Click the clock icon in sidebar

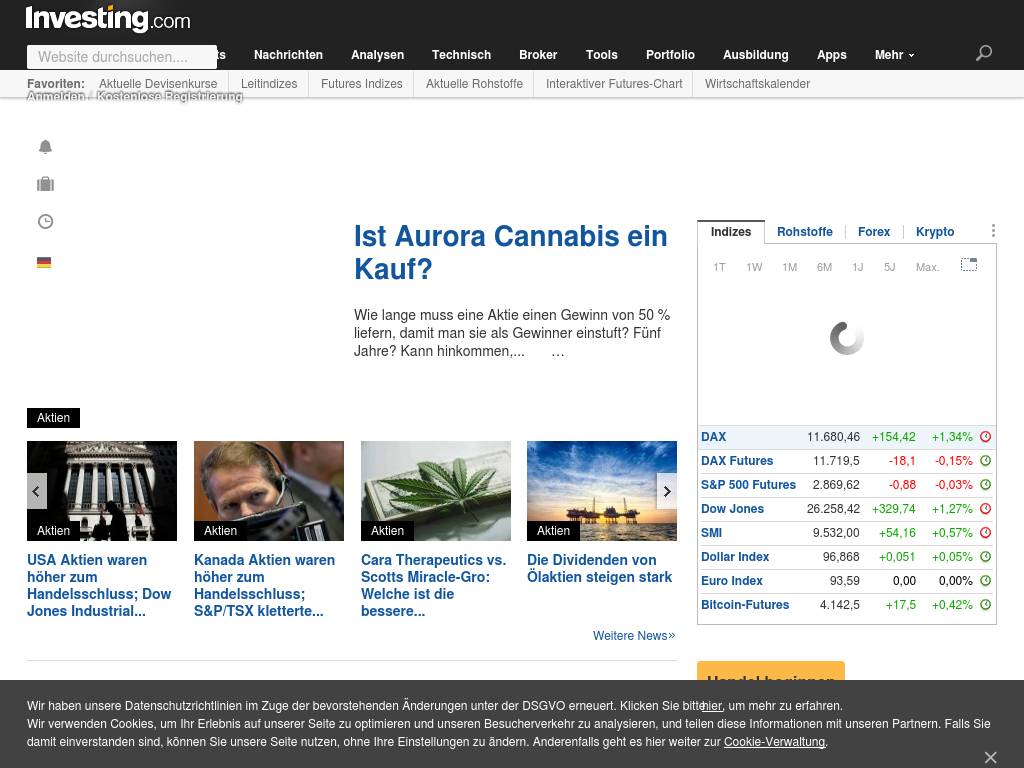(45, 222)
